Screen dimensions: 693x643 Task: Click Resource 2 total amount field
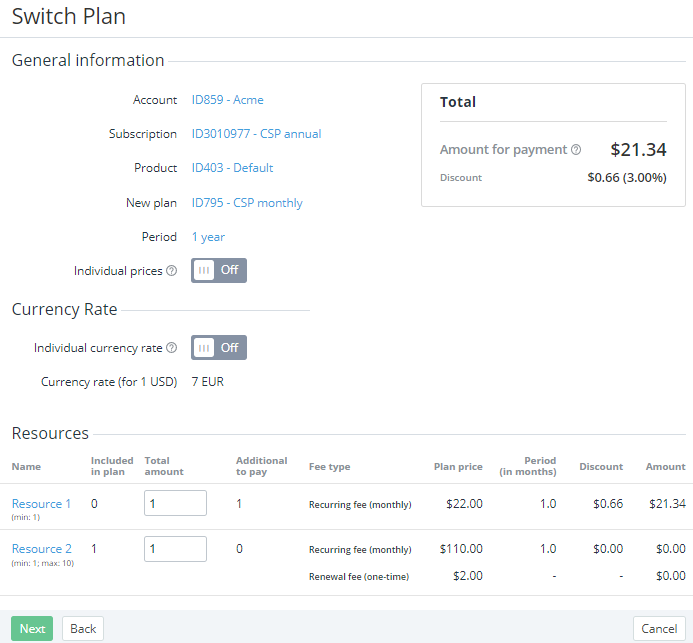(175, 549)
